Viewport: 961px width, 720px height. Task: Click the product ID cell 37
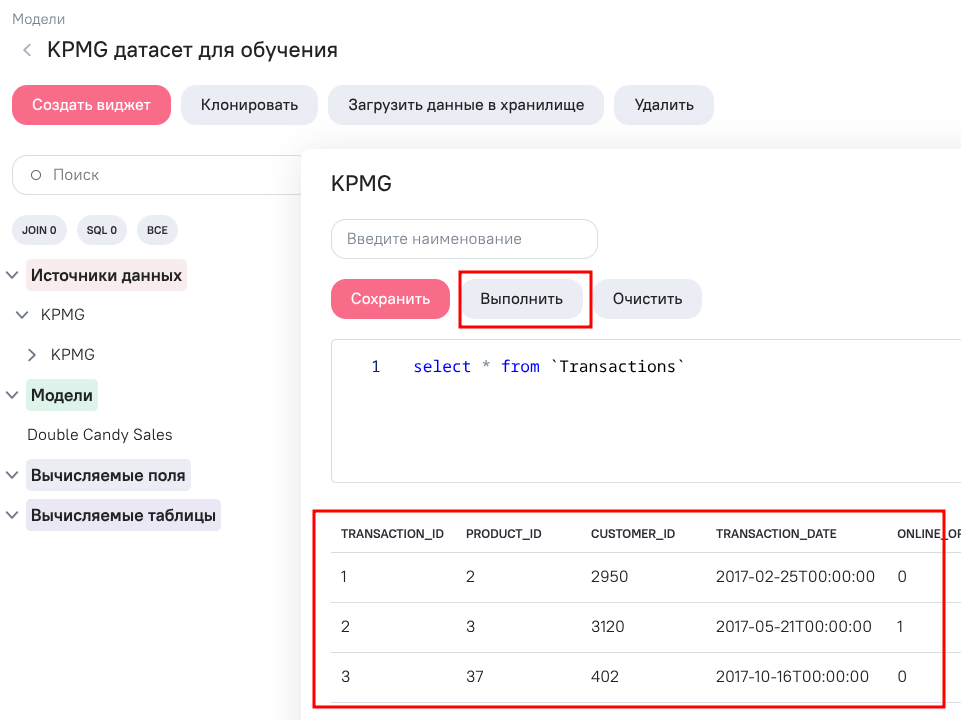coord(475,676)
